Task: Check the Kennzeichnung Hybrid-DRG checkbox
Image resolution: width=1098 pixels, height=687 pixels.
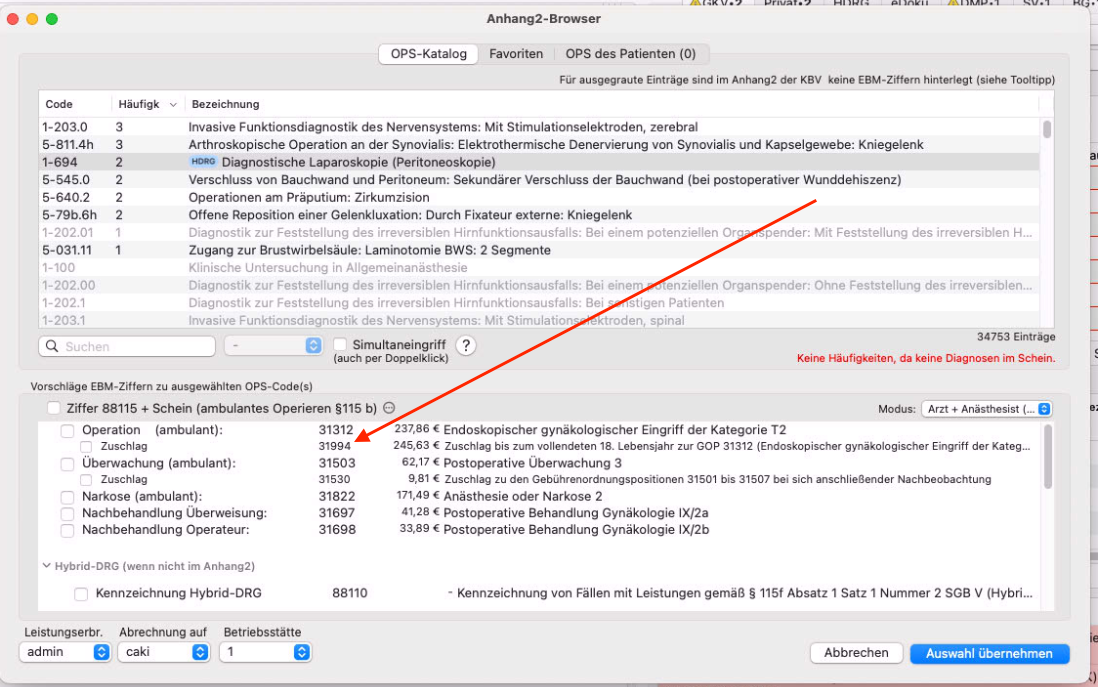Action: (x=81, y=593)
